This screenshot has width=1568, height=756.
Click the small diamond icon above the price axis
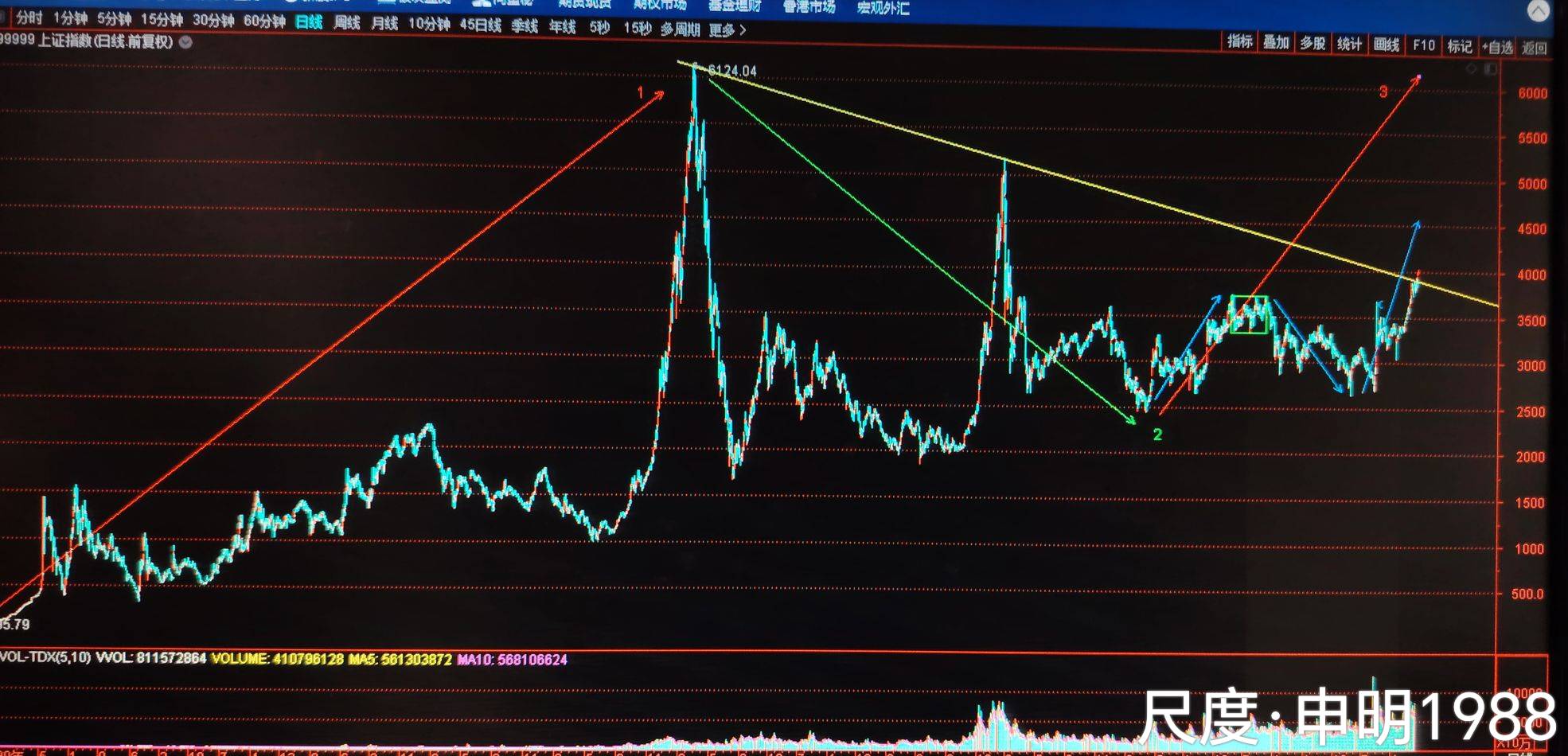pyautogui.click(x=1471, y=69)
